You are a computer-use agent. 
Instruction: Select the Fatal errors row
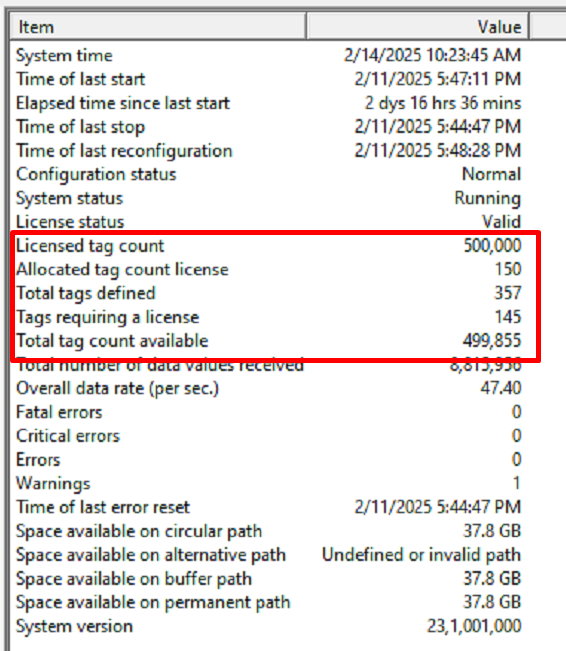click(269, 412)
